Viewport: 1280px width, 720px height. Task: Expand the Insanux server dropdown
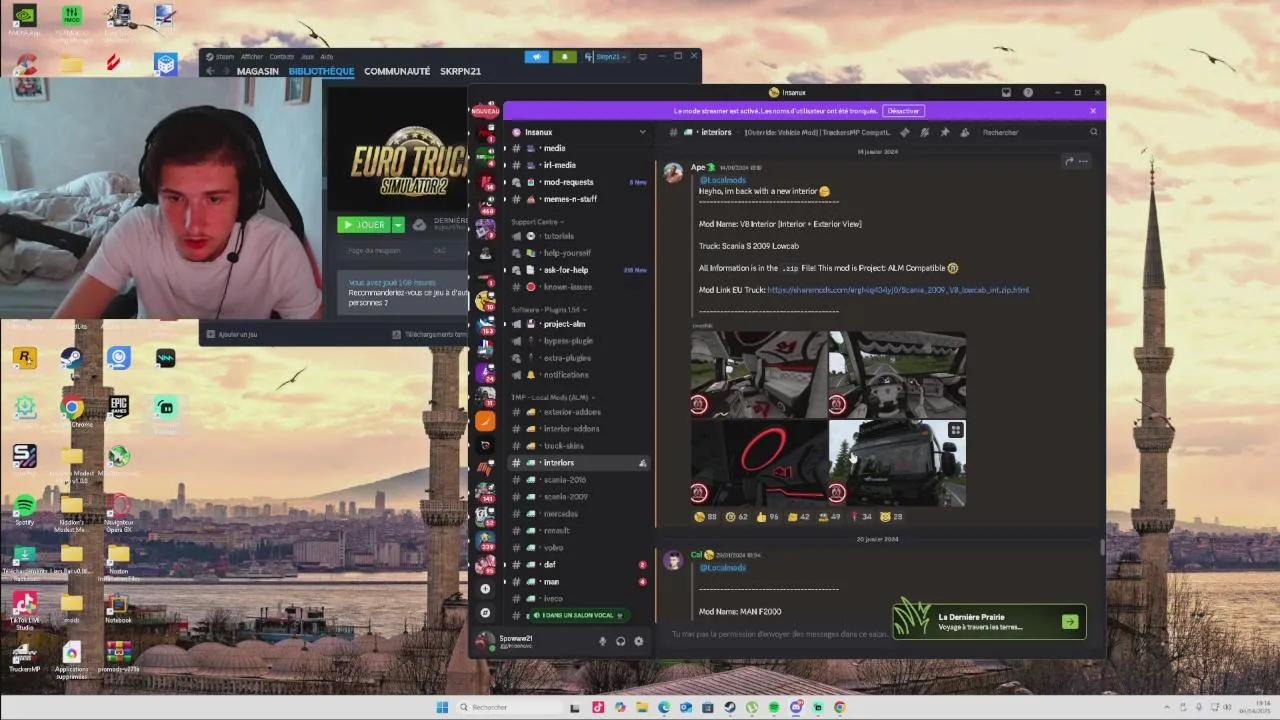pos(641,131)
